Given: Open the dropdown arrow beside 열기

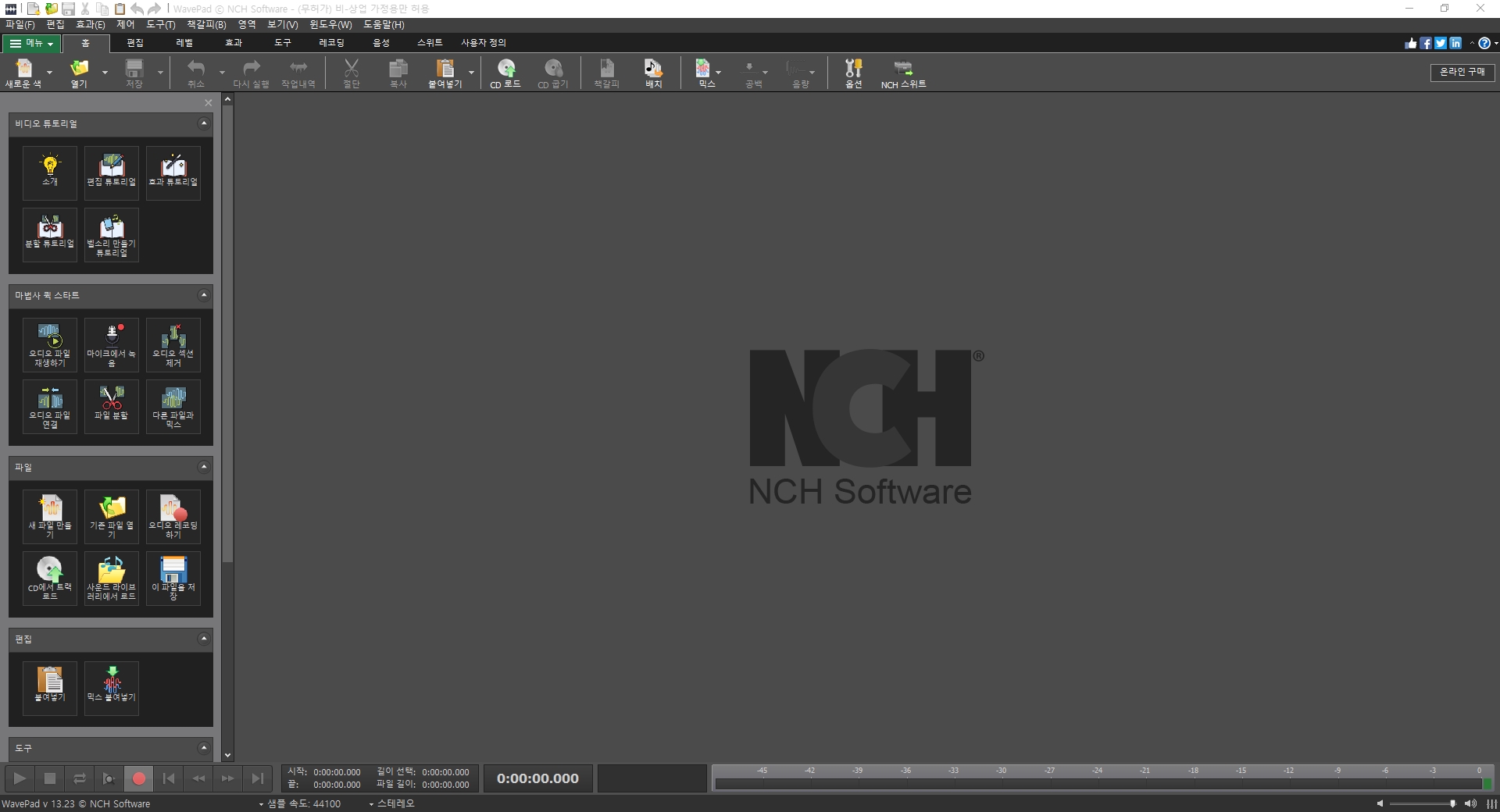Looking at the screenshot, I should click(105, 73).
